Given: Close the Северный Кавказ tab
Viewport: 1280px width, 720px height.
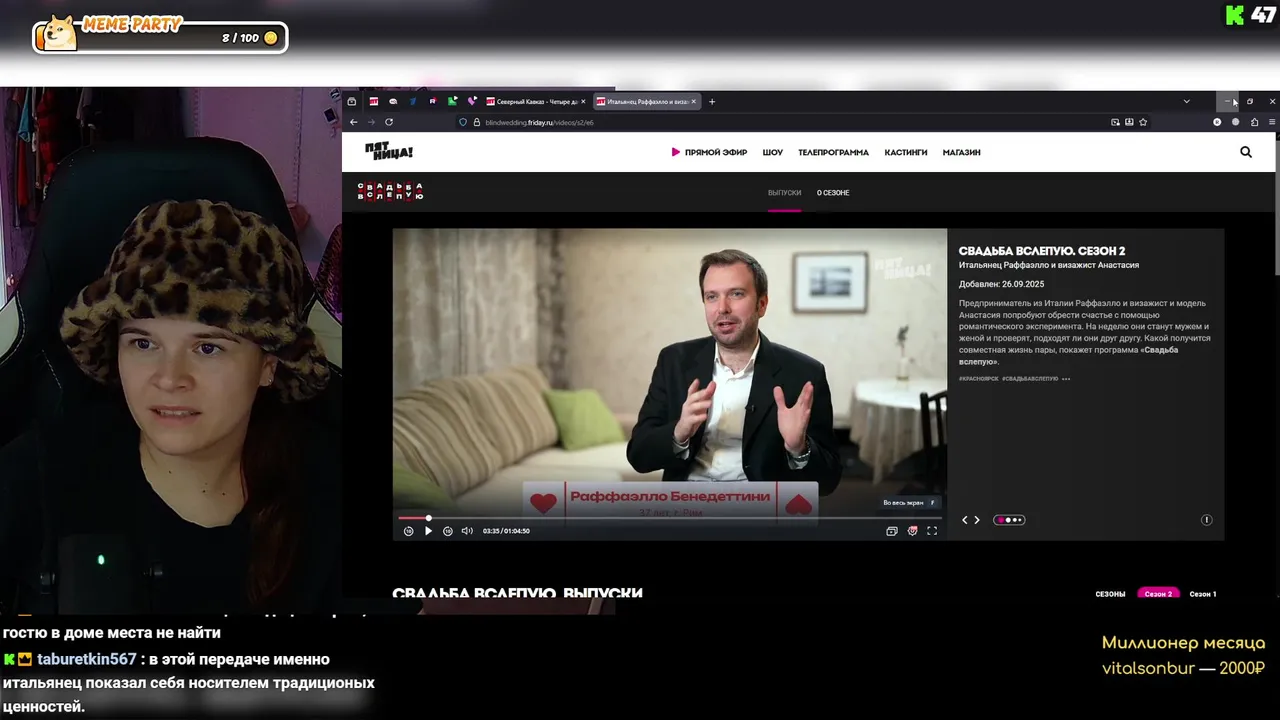Looking at the screenshot, I should [x=584, y=101].
